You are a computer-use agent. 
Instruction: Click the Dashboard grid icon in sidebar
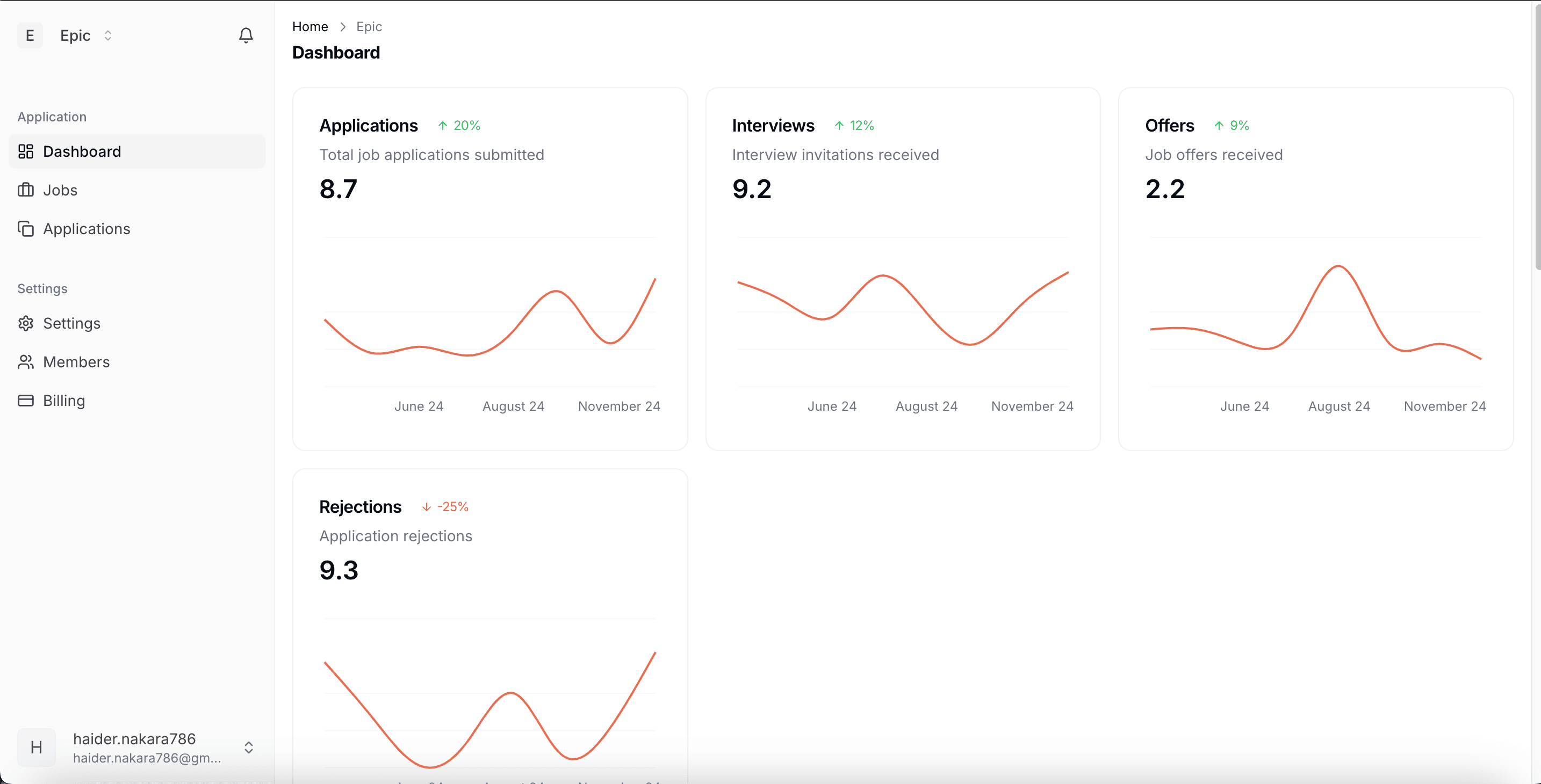pos(26,151)
